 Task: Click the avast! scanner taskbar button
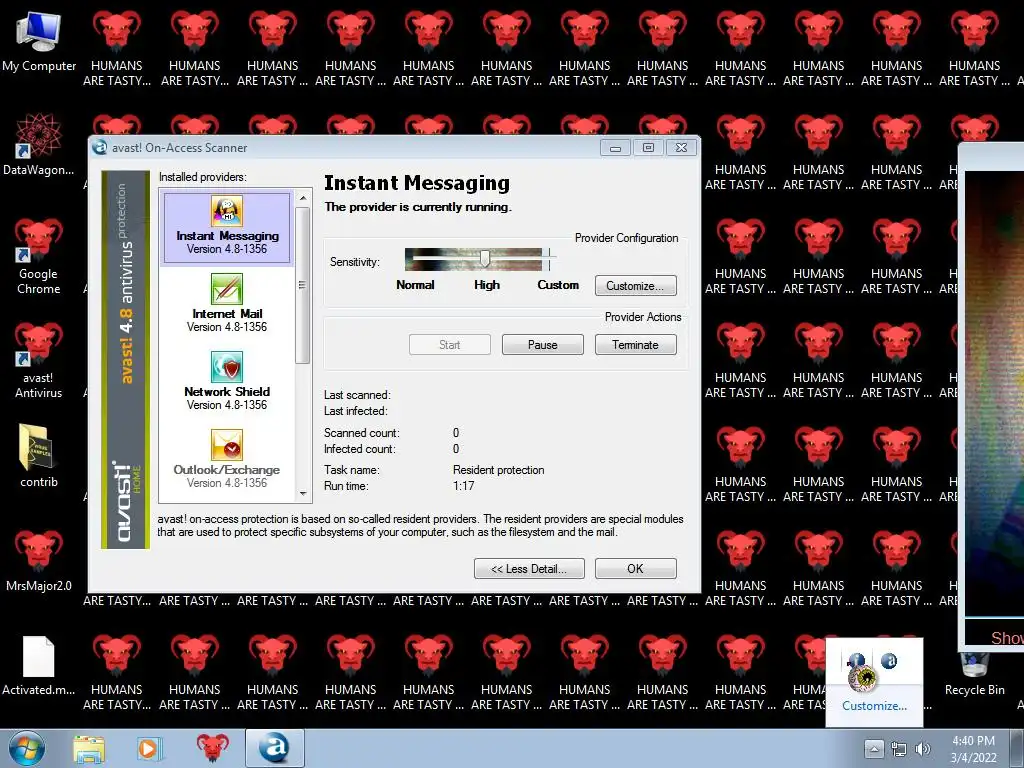click(x=274, y=748)
